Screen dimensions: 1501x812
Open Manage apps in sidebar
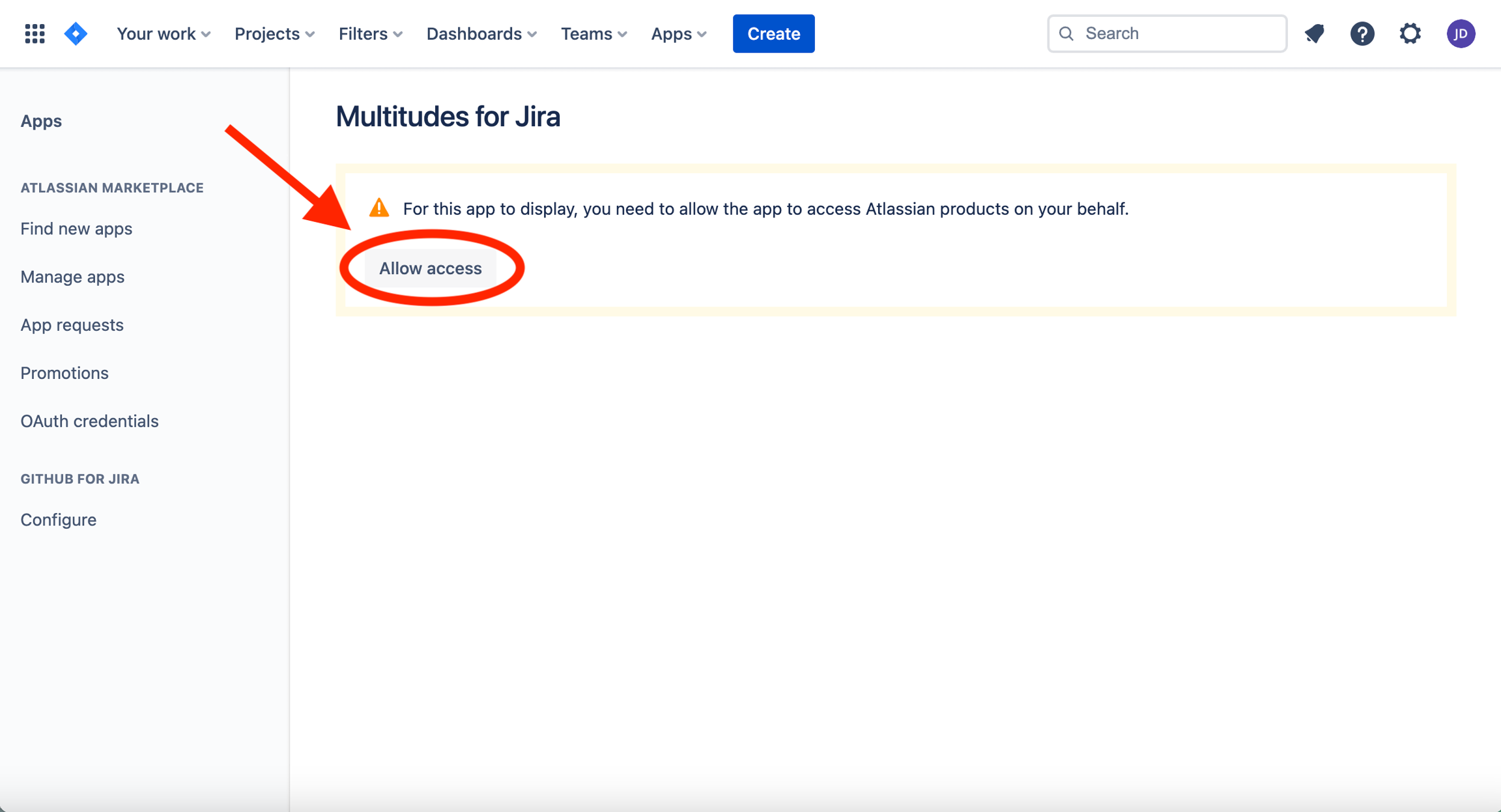[72, 277]
